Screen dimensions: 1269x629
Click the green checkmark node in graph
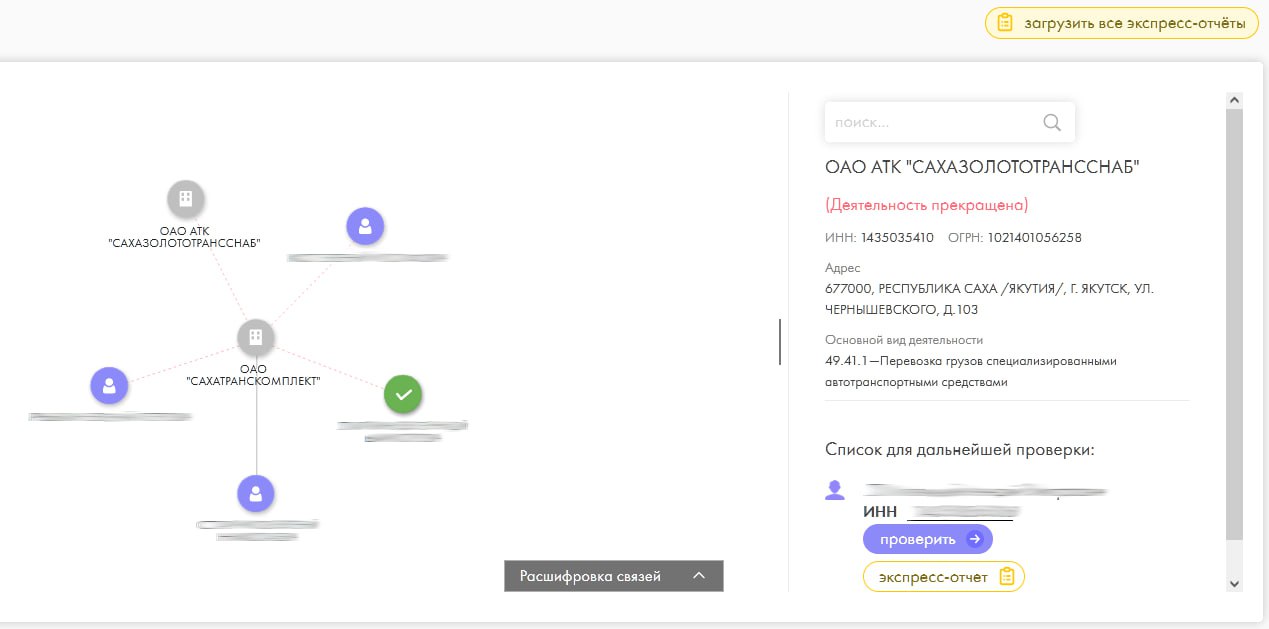[x=403, y=395]
